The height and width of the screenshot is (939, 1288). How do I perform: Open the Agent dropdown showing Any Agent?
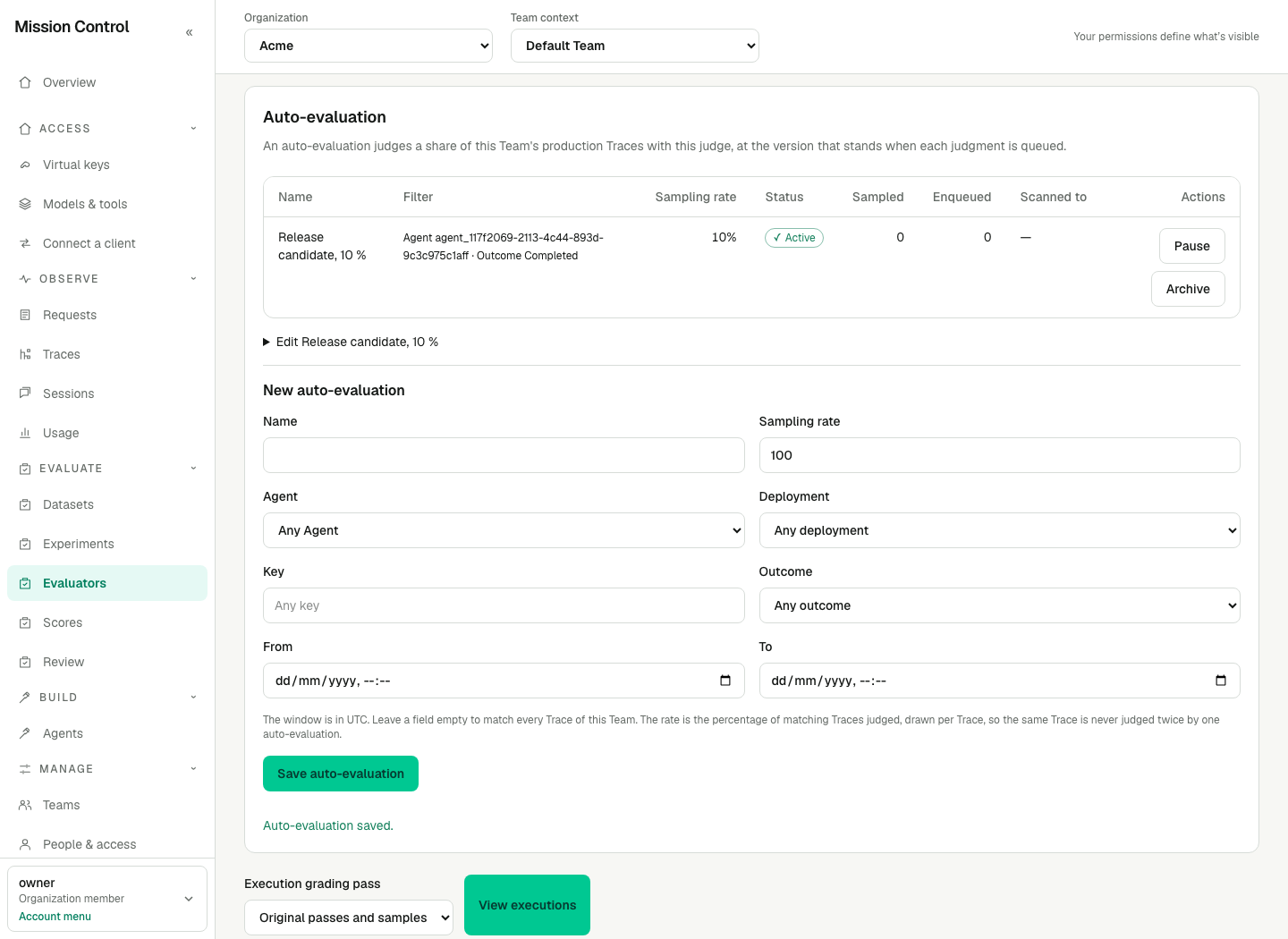point(504,530)
